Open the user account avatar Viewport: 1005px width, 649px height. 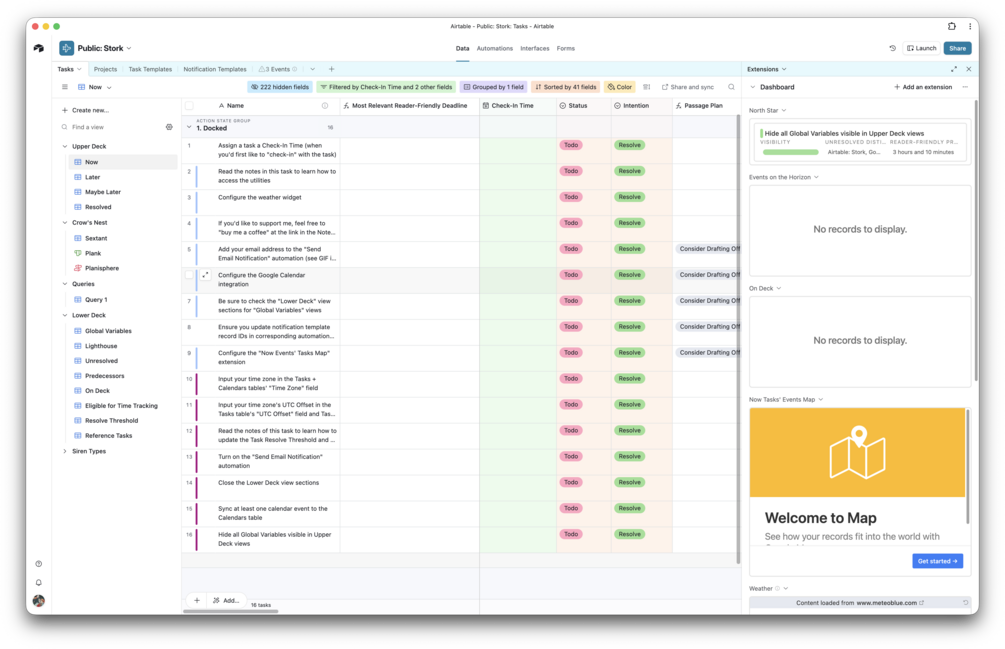coord(38,601)
